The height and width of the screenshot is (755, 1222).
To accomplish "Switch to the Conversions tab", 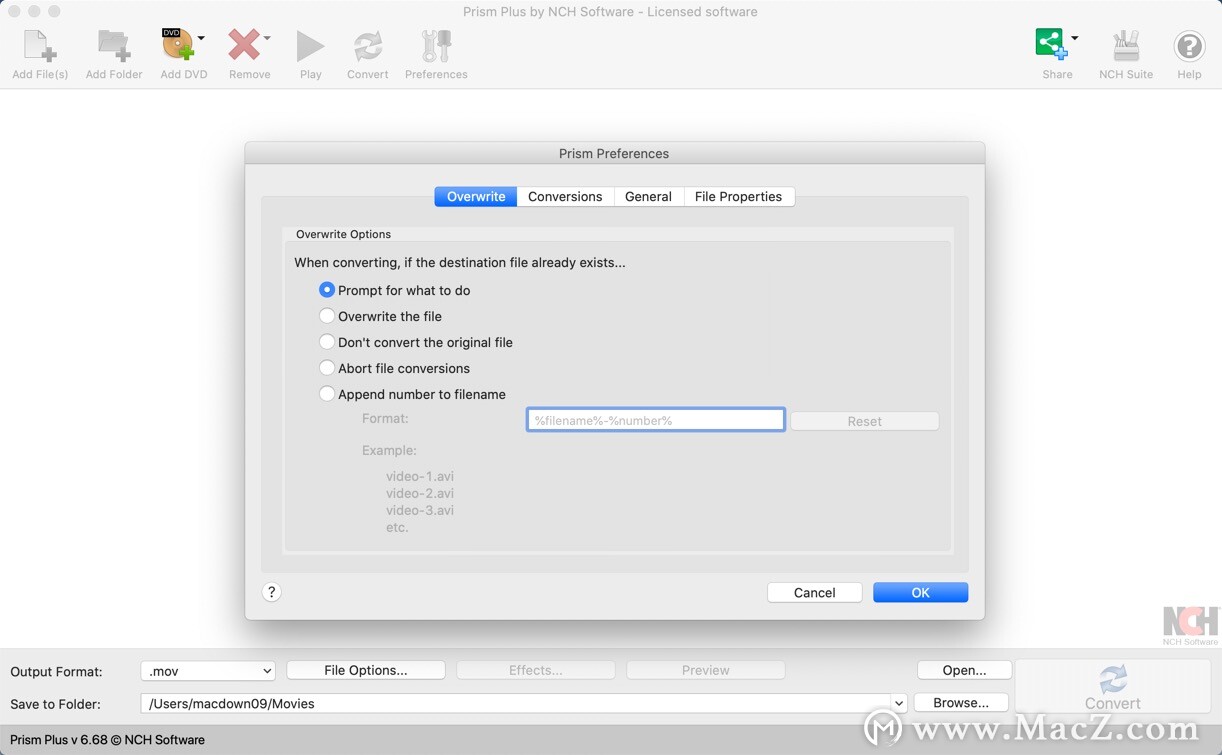I will pyautogui.click(x=564, y=196).
